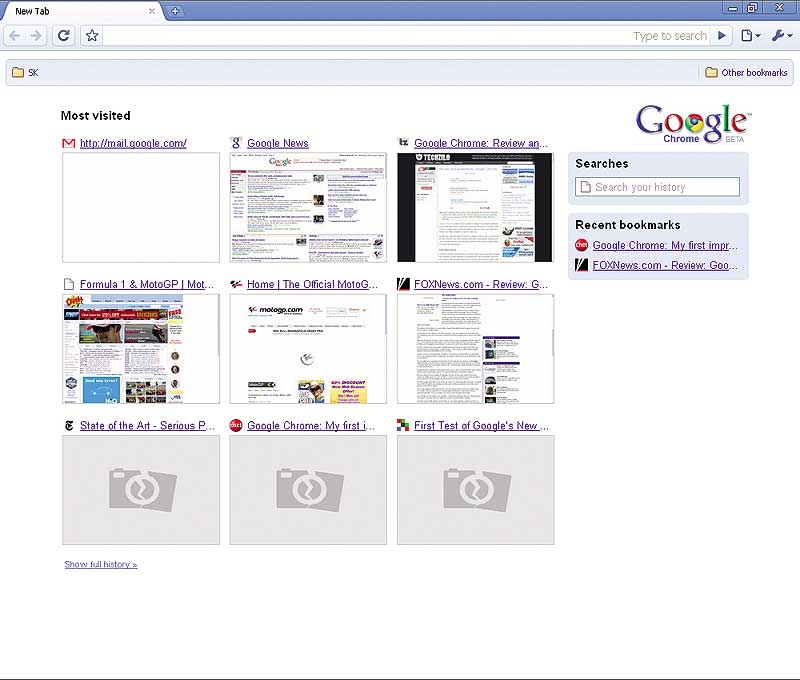The height and width of the screenshot is (680, 800).
Task: Click the Google News favicon
Action: [236, 143]
